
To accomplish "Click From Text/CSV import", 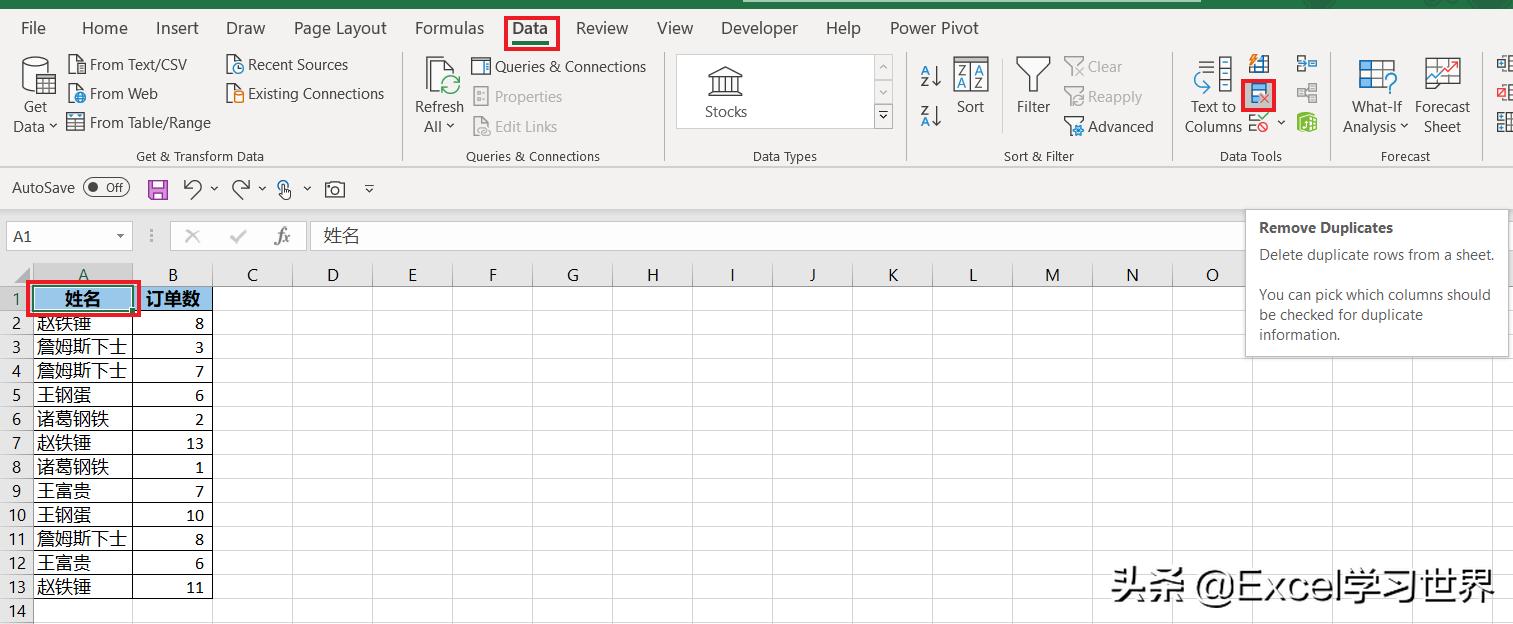I will click(x=127, y=65).
